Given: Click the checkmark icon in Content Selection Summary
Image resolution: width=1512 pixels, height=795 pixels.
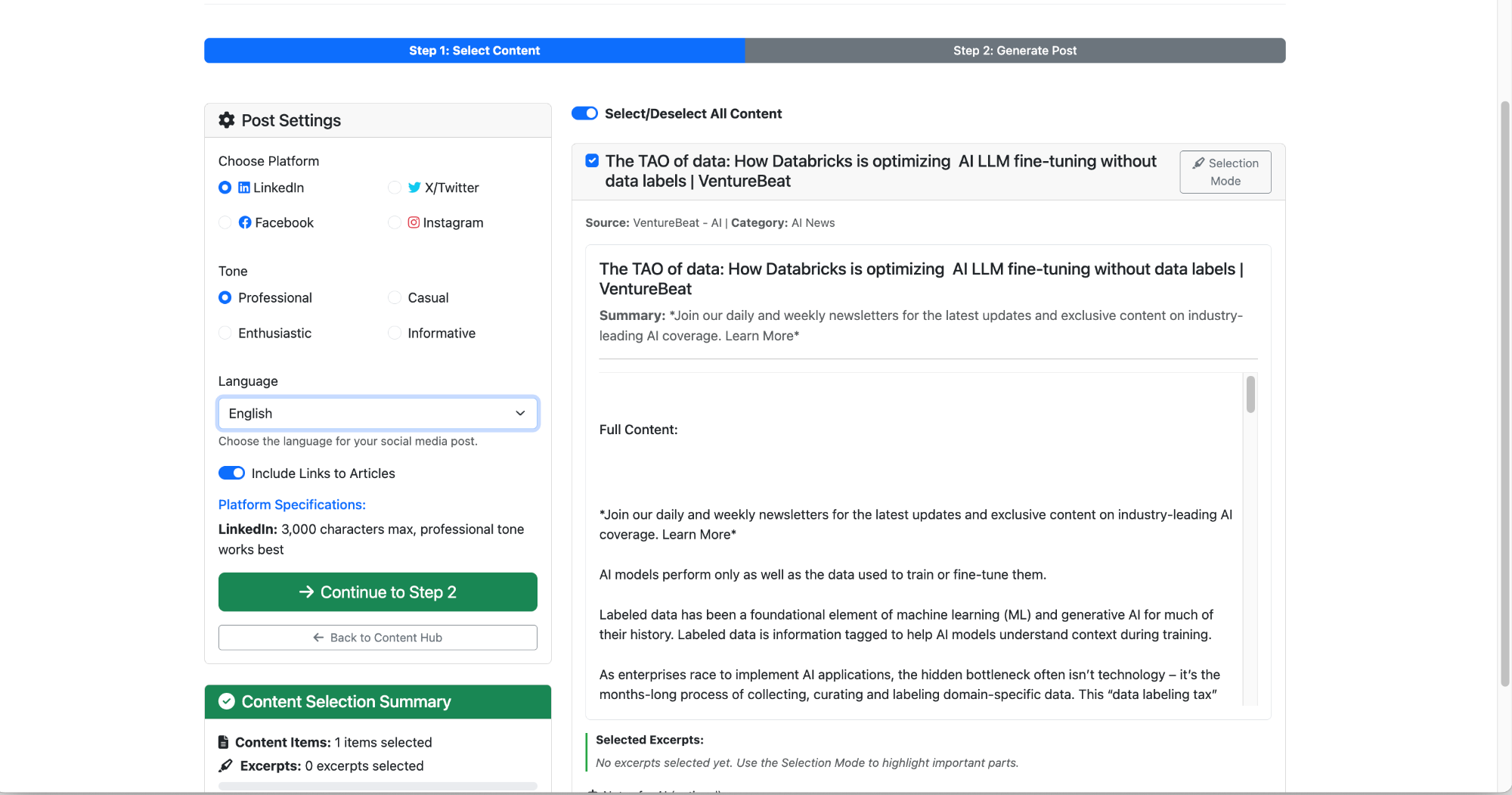Looking at the screenshot, I should click(227, 701).
